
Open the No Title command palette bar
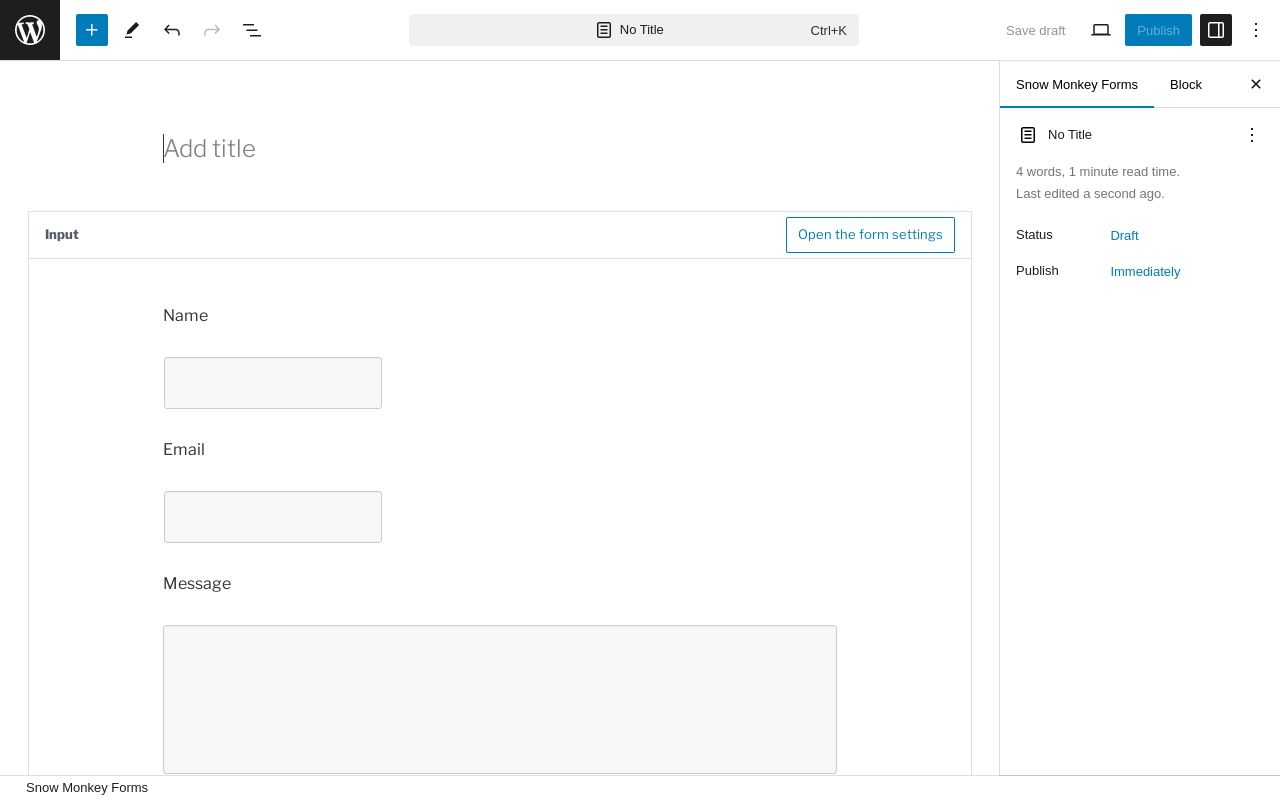(634, 30)
